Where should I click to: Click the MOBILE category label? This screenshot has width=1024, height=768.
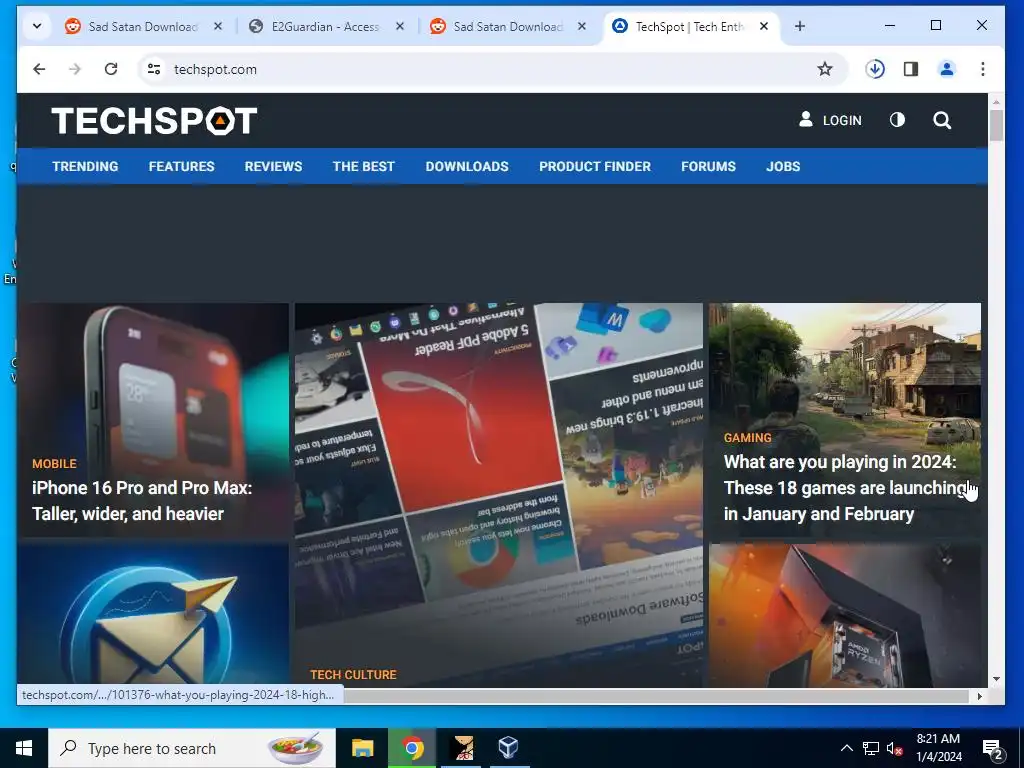(x=54, y=464)
